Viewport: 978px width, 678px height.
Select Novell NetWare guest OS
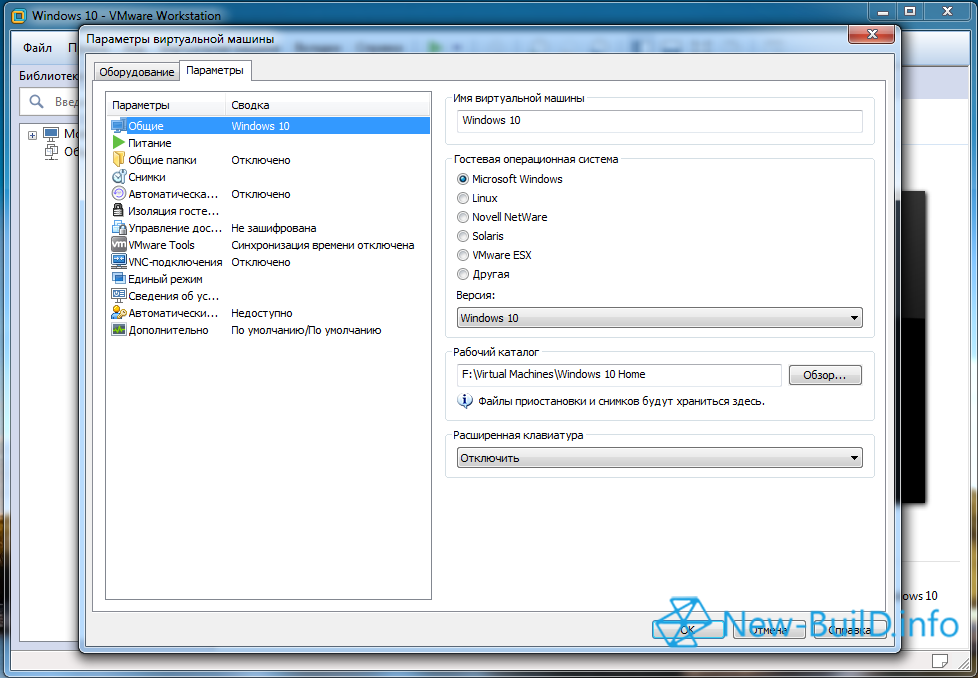tap(502, 217)
